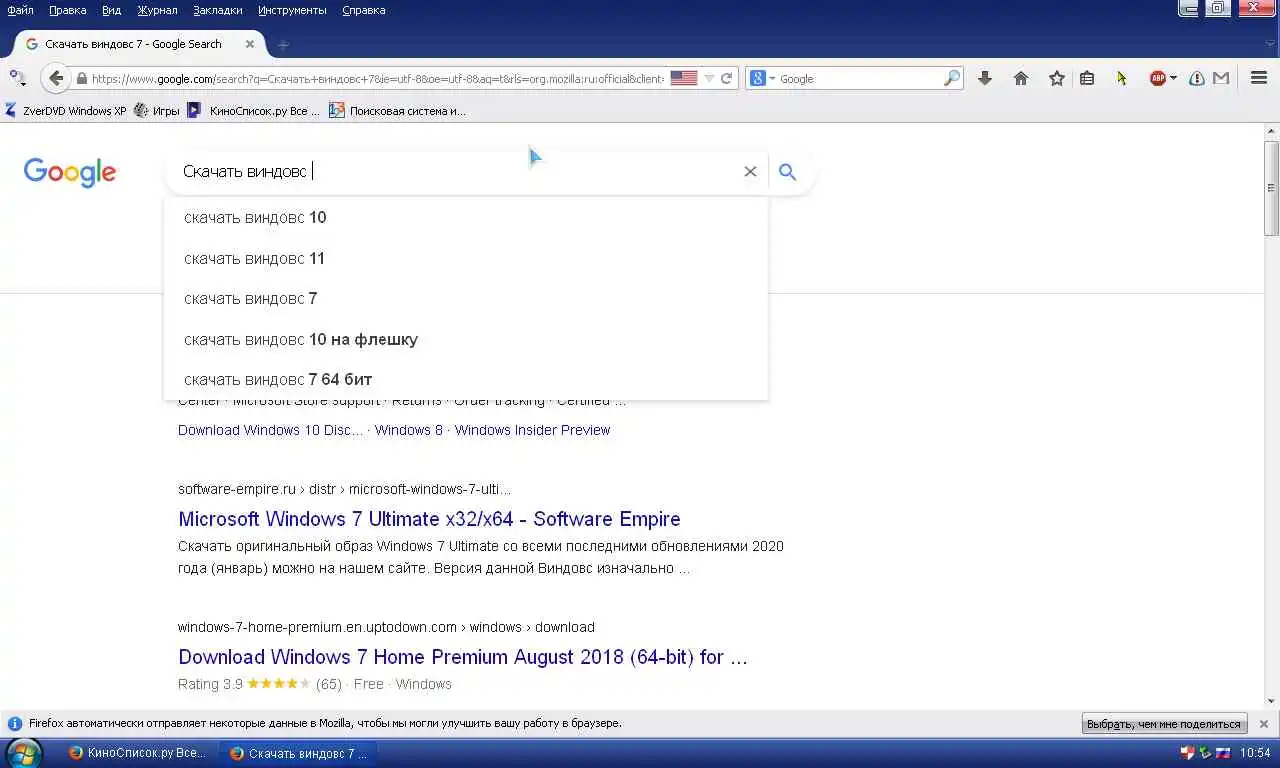The height and width of the screenshot is (768, 1280).
Task: Open the Игры bookmark
Action: coord(157,111)
